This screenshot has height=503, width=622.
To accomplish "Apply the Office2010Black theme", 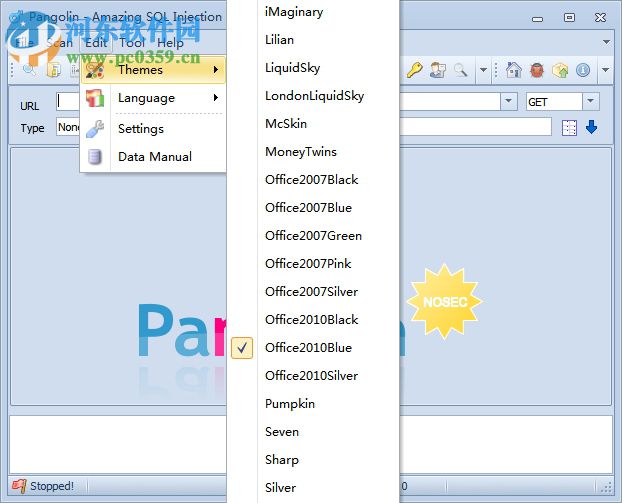I will pos(313,320).
